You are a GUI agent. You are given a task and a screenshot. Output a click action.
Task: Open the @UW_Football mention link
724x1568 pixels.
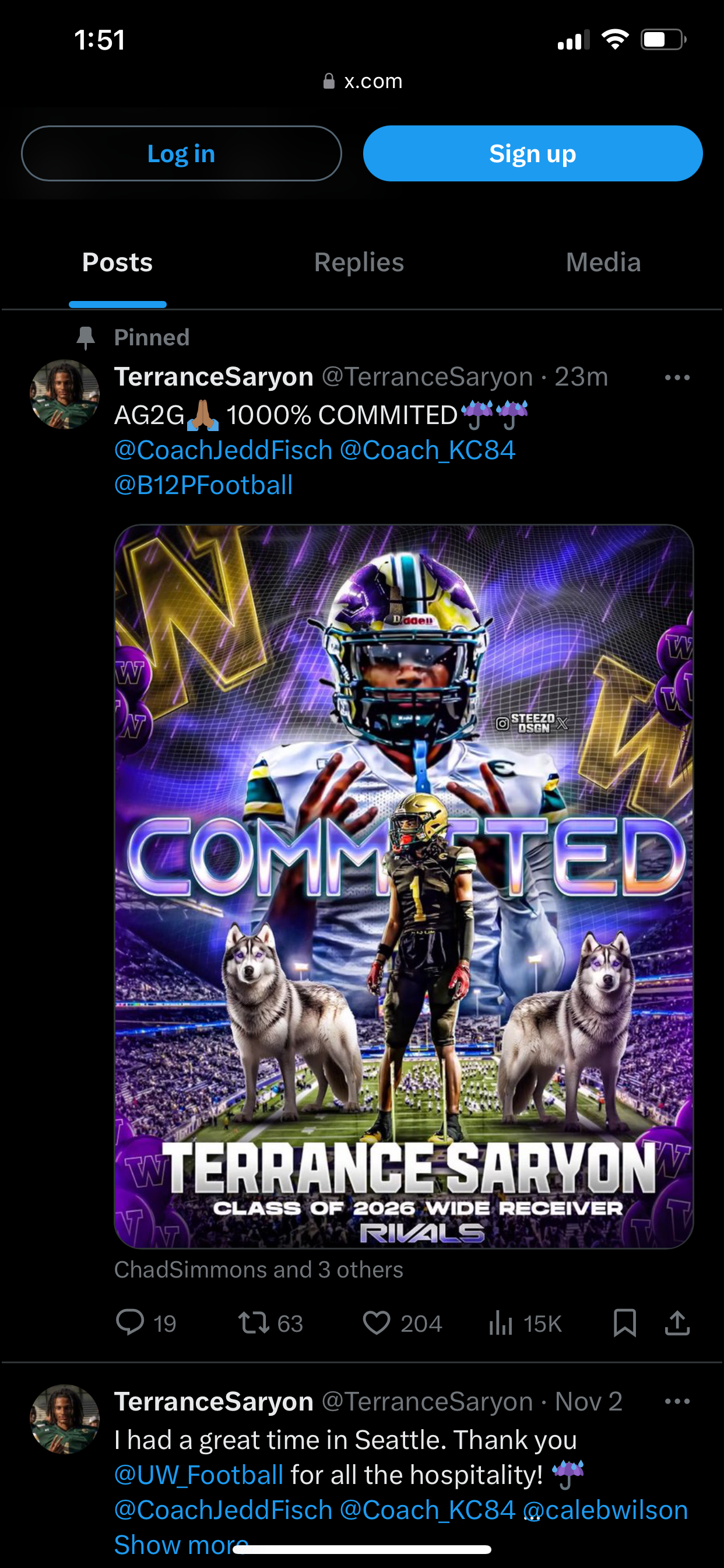coord(199,1475)
